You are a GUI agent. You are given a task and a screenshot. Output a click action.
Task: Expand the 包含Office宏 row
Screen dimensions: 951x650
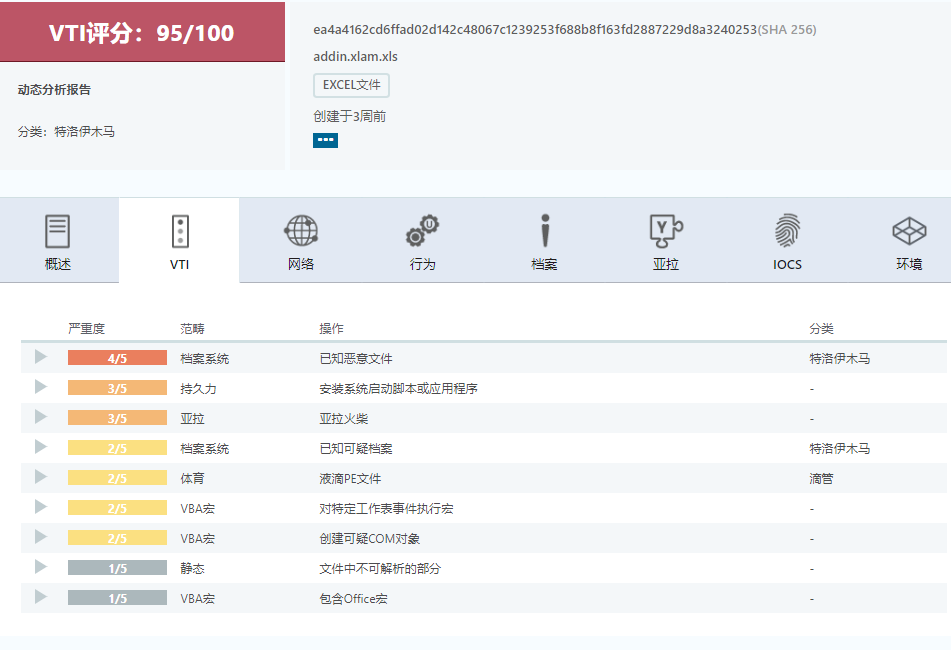41,597
